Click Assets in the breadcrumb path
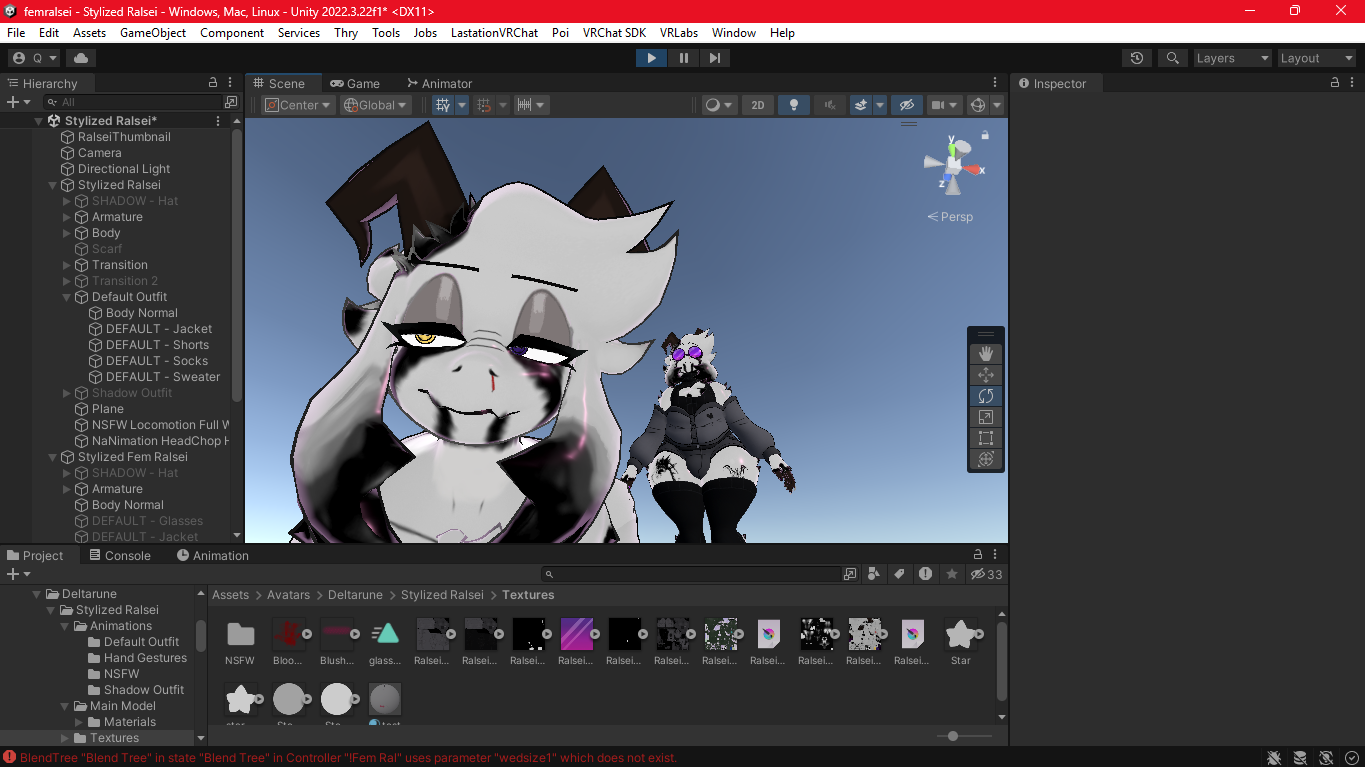Viewport: 1365px width, 767px height. click(x=230, y=595)
